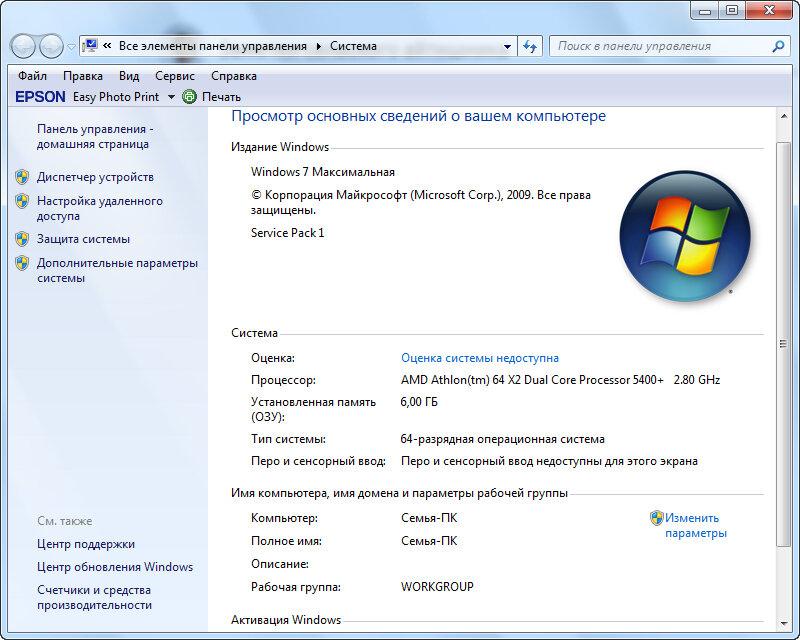Click 'Изменить параметры' link
This screenshot has width=800, height=640.
(695, 525)
